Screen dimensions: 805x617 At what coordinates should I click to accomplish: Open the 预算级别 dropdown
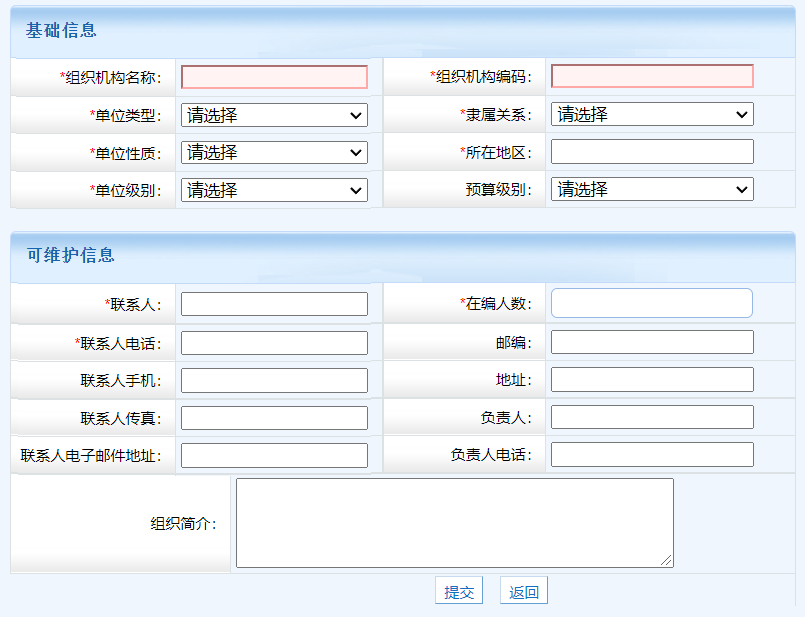pyautogui.click(x=652, y=189)
